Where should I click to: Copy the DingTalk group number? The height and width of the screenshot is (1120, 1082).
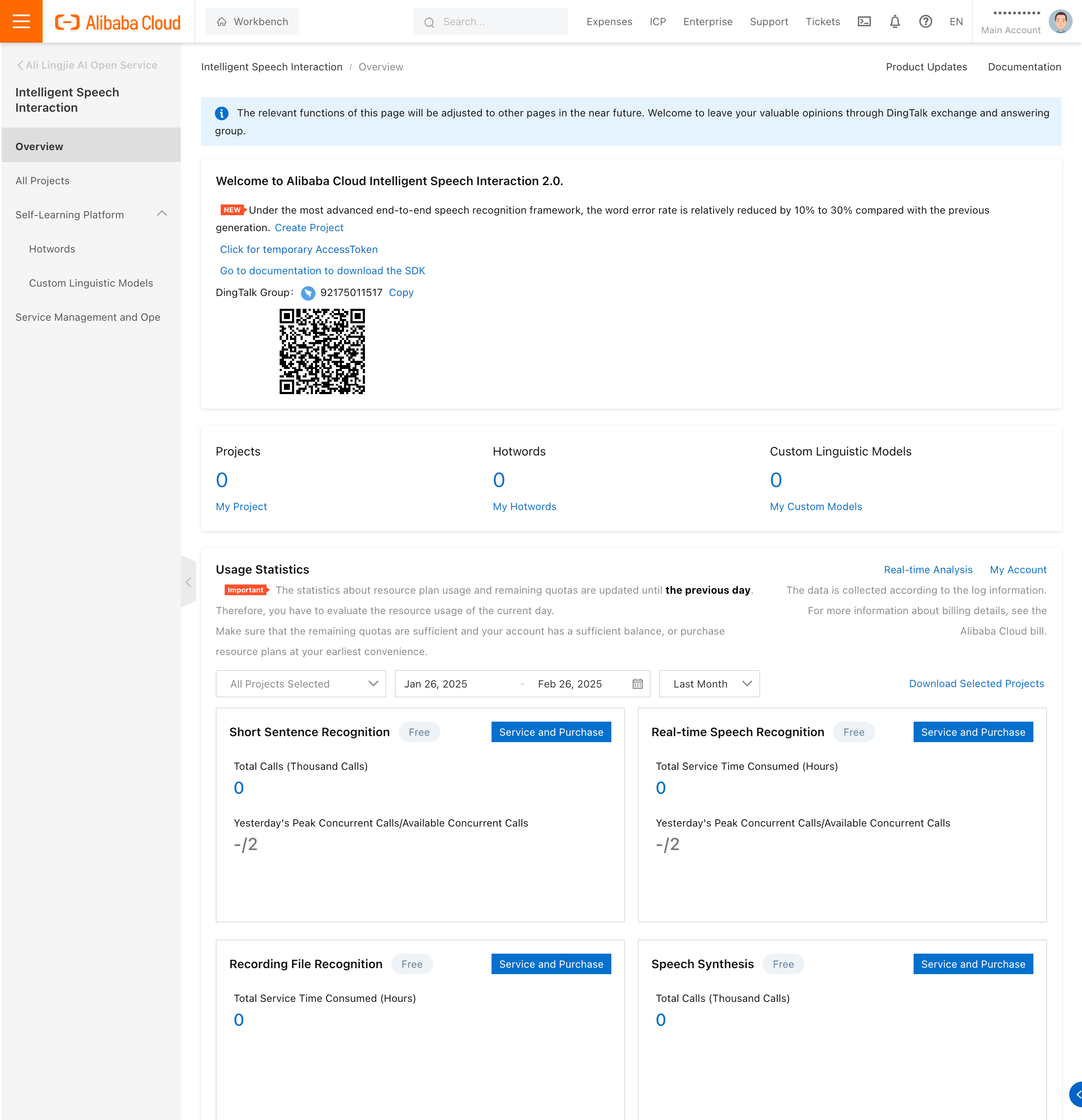click(400, 293)
